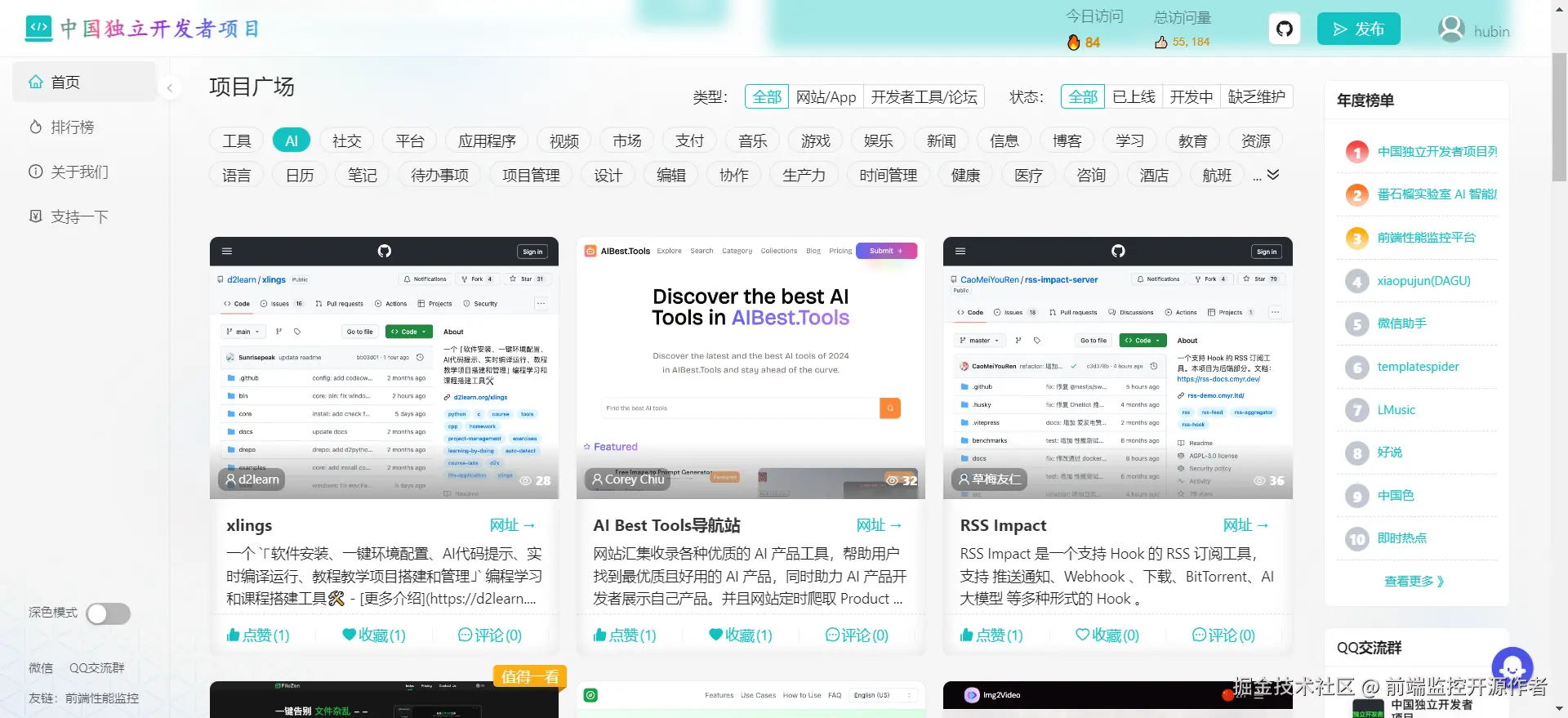The image size is (1568, 718).
Task: Click the d2learn author badge
Action: 252,479
